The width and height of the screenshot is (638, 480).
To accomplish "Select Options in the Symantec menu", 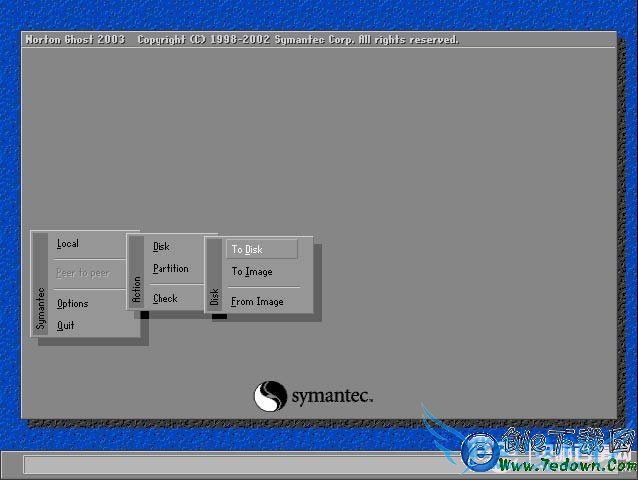I will click(72, 303).
